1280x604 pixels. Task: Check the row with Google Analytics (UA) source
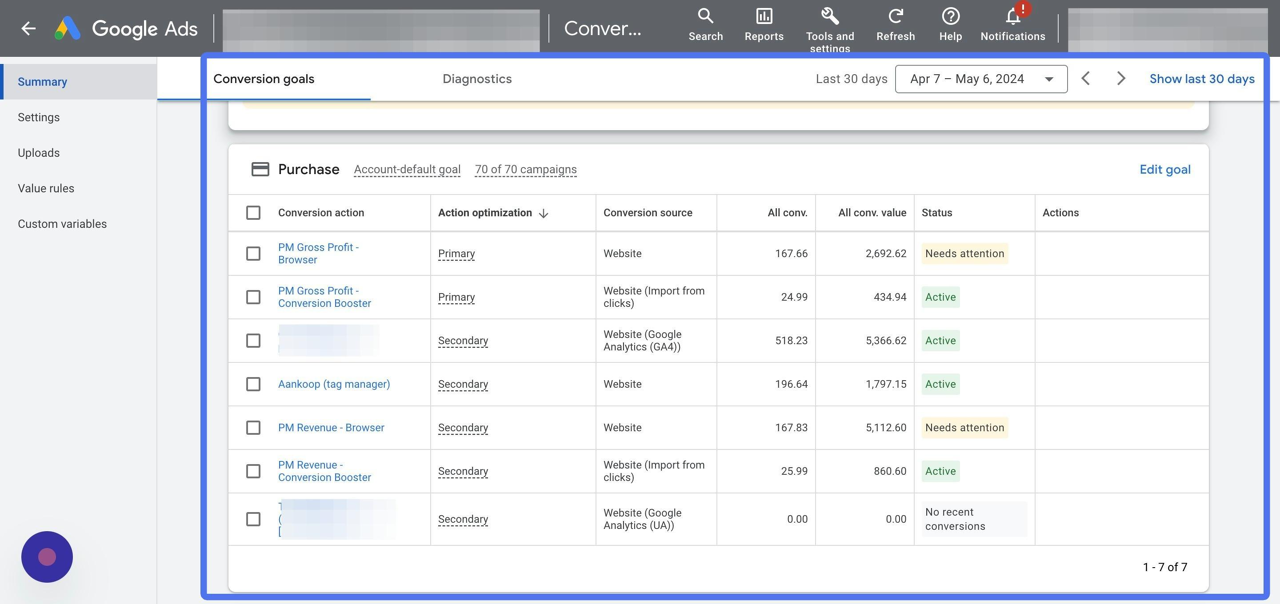pyautogui.click(x=253, y=519)
